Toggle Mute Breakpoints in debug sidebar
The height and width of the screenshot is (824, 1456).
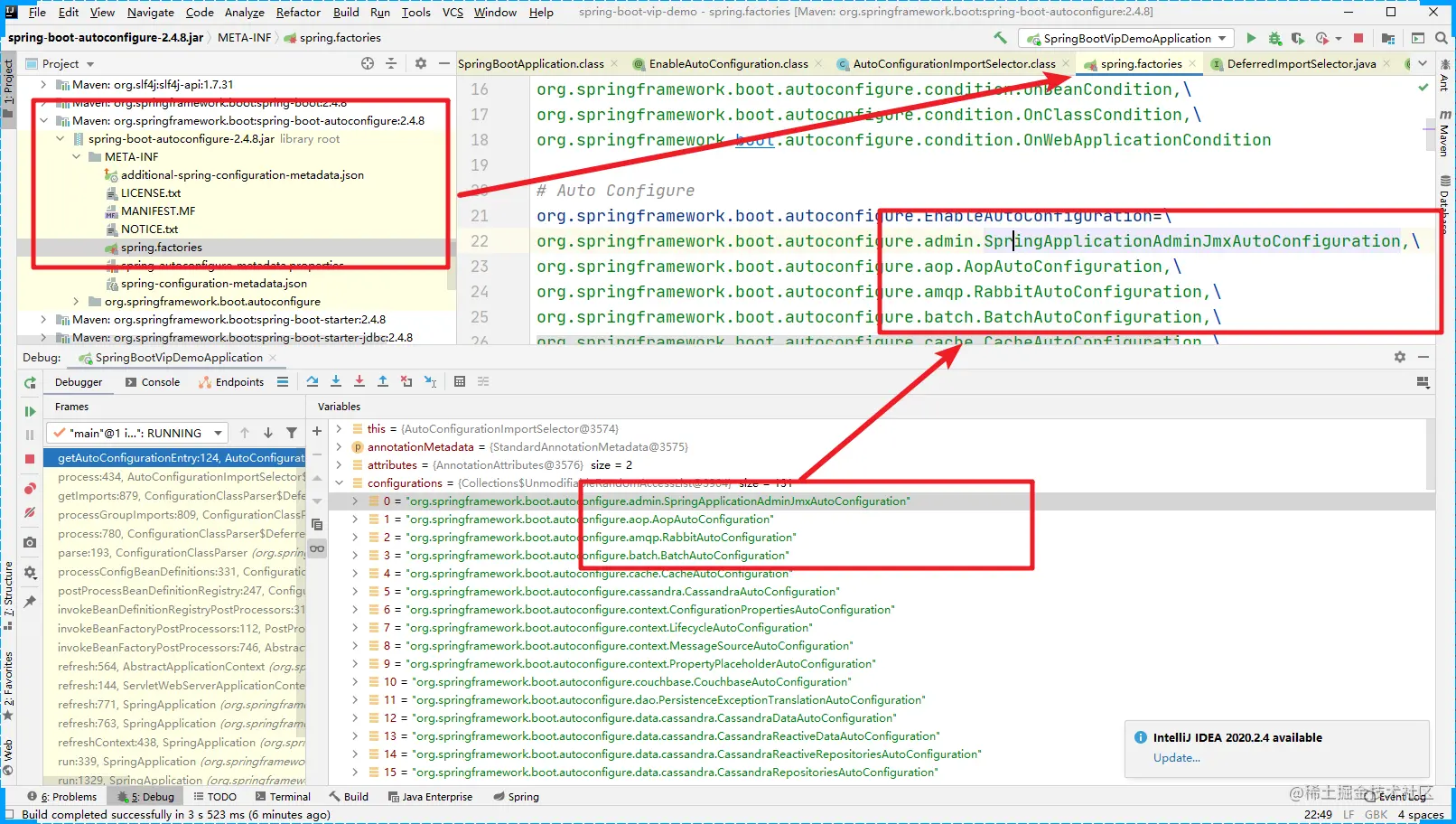(30, 512)
